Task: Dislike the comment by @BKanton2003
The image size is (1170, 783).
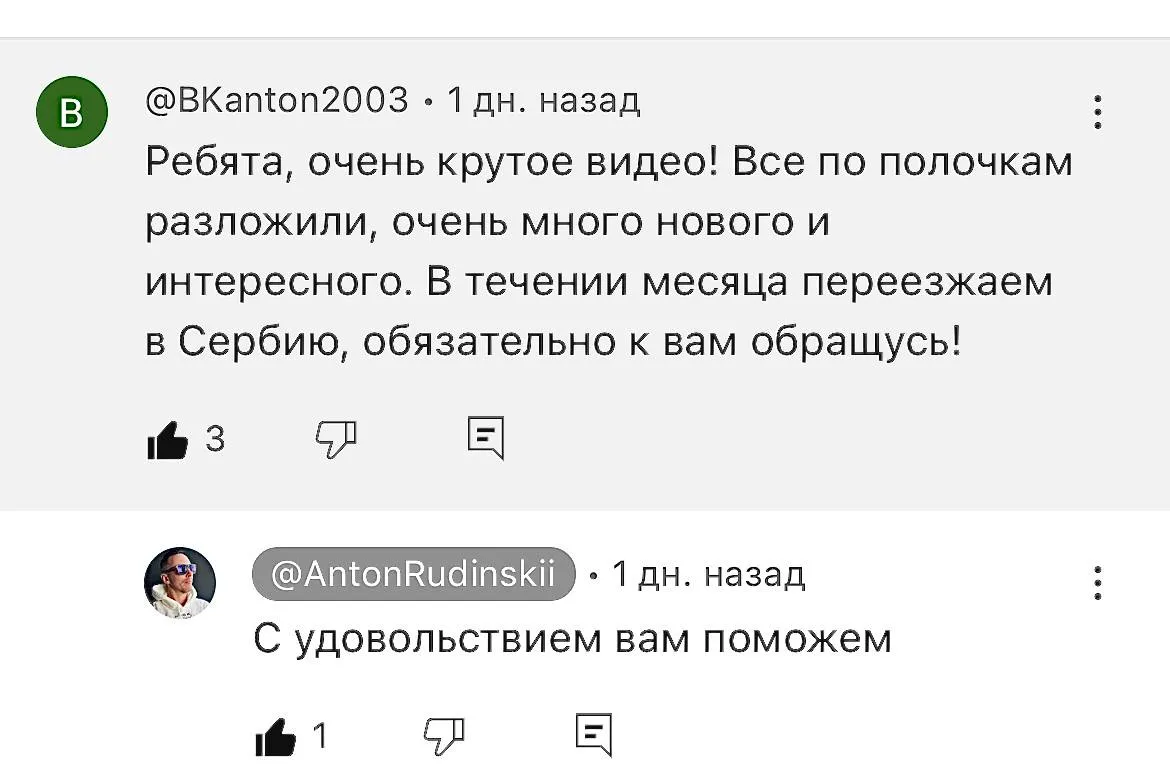Action: coord(336,438)
